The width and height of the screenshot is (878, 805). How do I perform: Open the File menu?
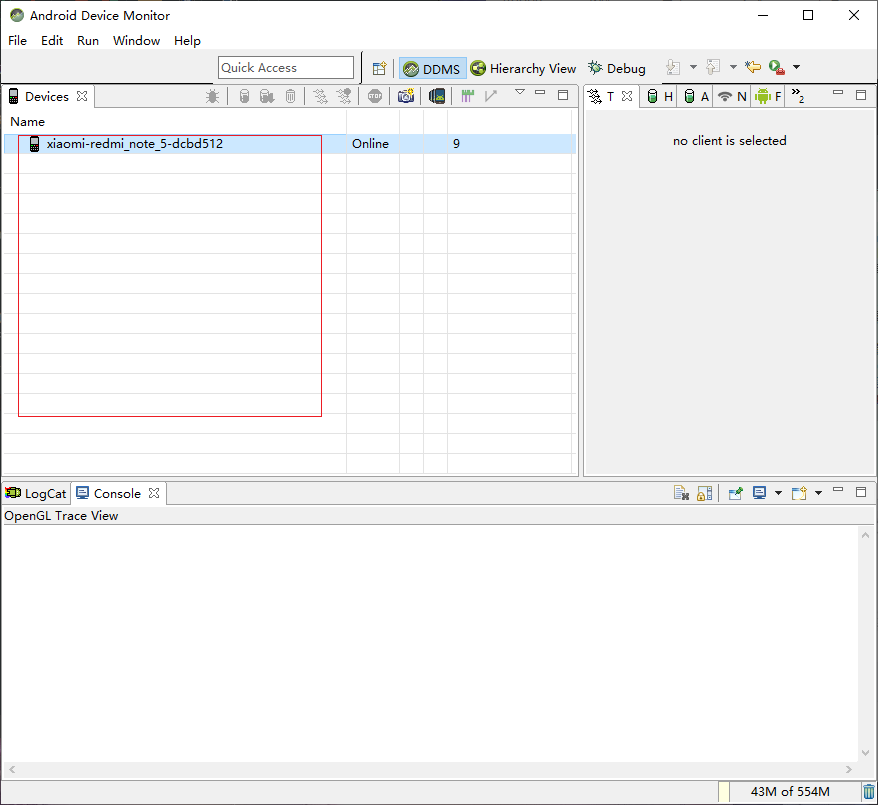click(17, 41)
